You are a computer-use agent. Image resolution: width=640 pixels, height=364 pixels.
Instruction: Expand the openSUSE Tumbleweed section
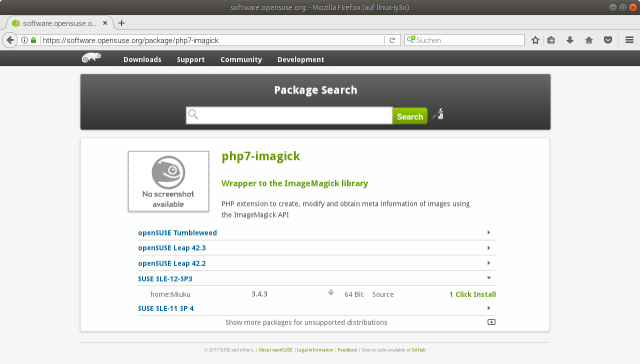coord(317,233)
